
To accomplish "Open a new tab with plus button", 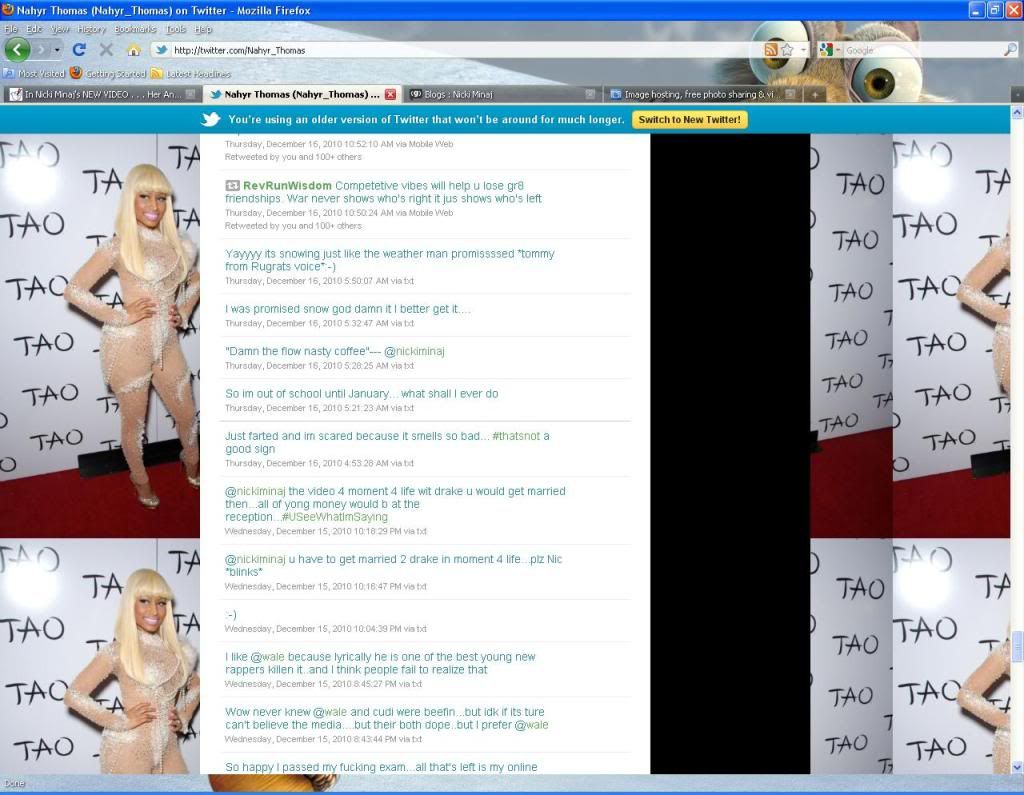I will tap(814, 94).
